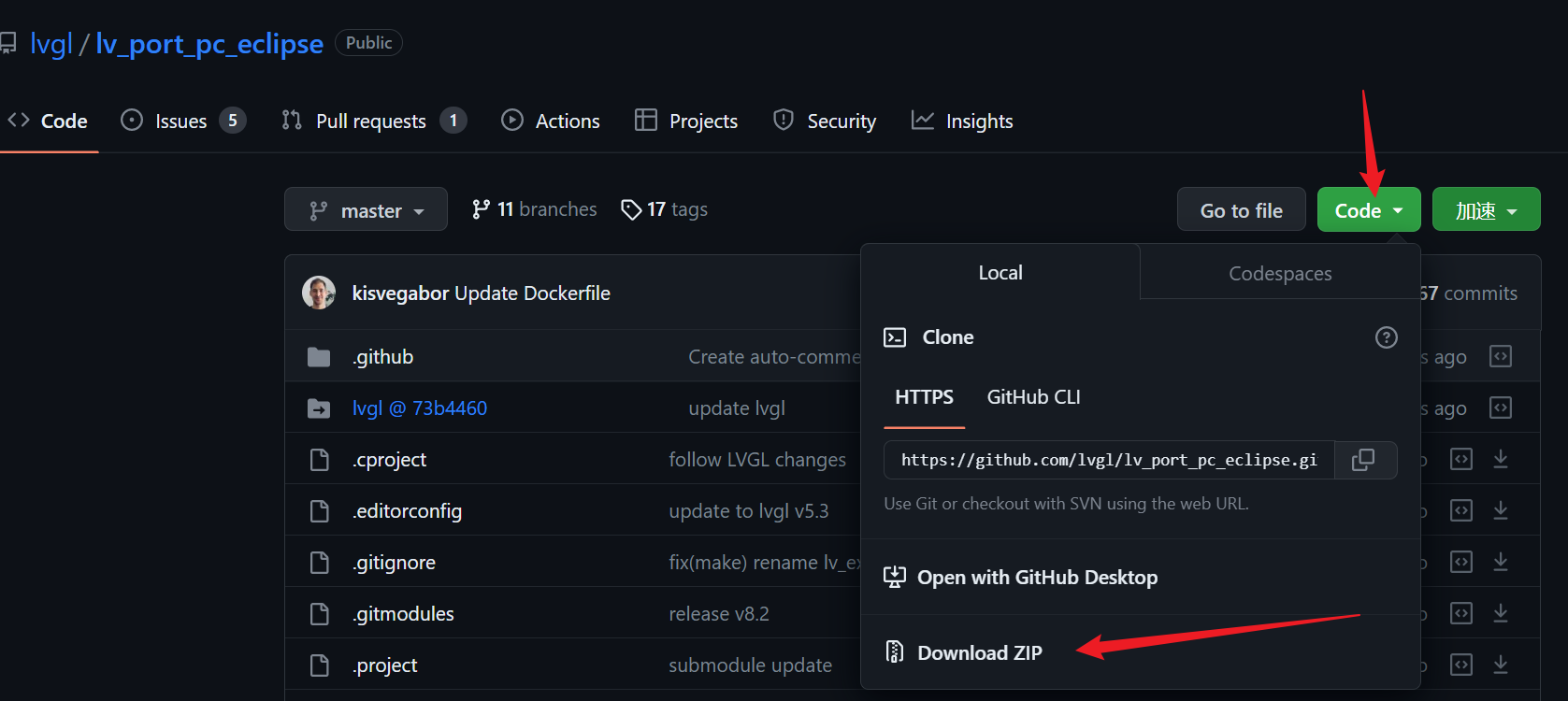
Task: Open the .github folder
Action: [x=382, y=357]
